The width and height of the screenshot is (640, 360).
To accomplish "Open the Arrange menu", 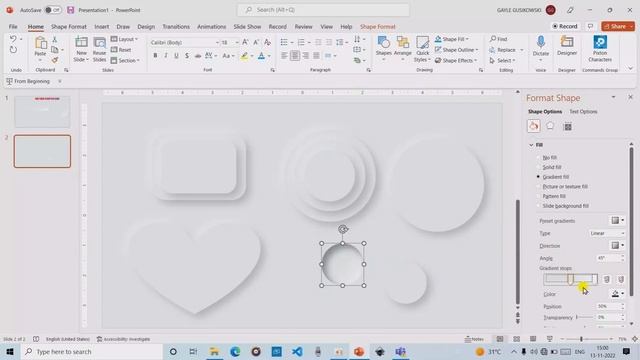I will point(403,49).
